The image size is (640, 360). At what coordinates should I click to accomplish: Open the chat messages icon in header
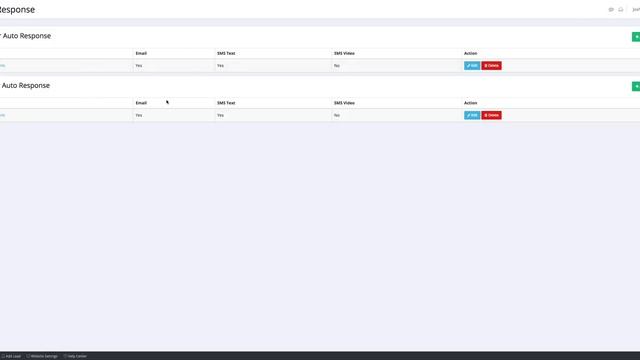[x=611, y=9]
